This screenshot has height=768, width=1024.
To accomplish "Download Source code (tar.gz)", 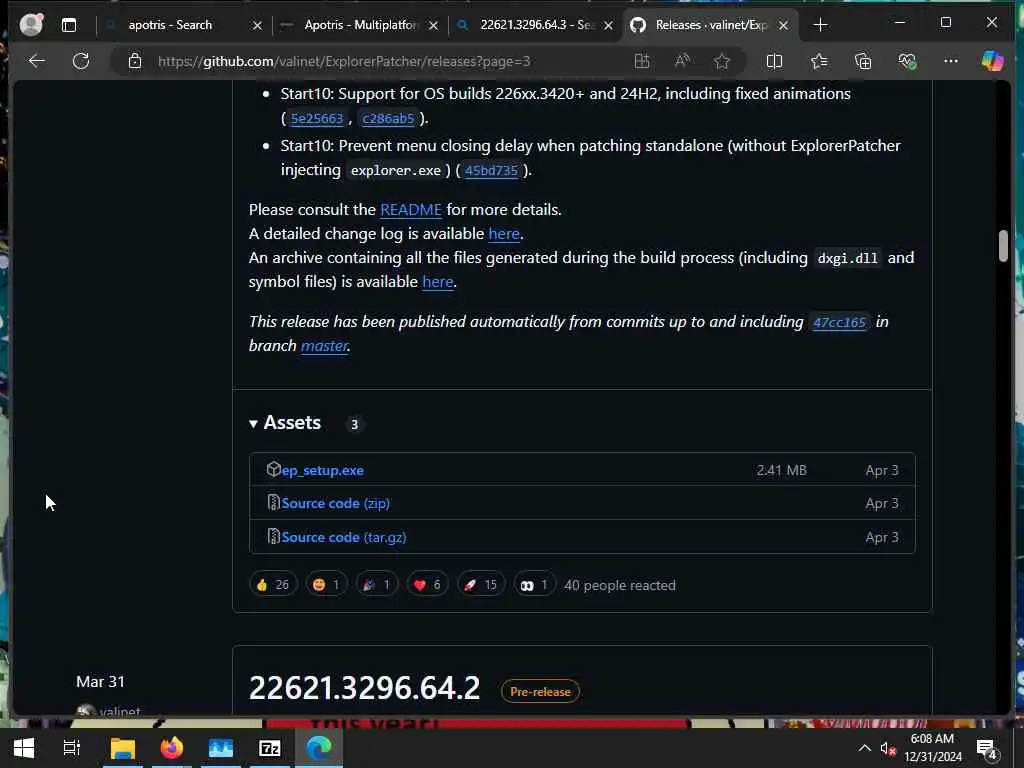I will pyautogui.click(x=344, y=537).
